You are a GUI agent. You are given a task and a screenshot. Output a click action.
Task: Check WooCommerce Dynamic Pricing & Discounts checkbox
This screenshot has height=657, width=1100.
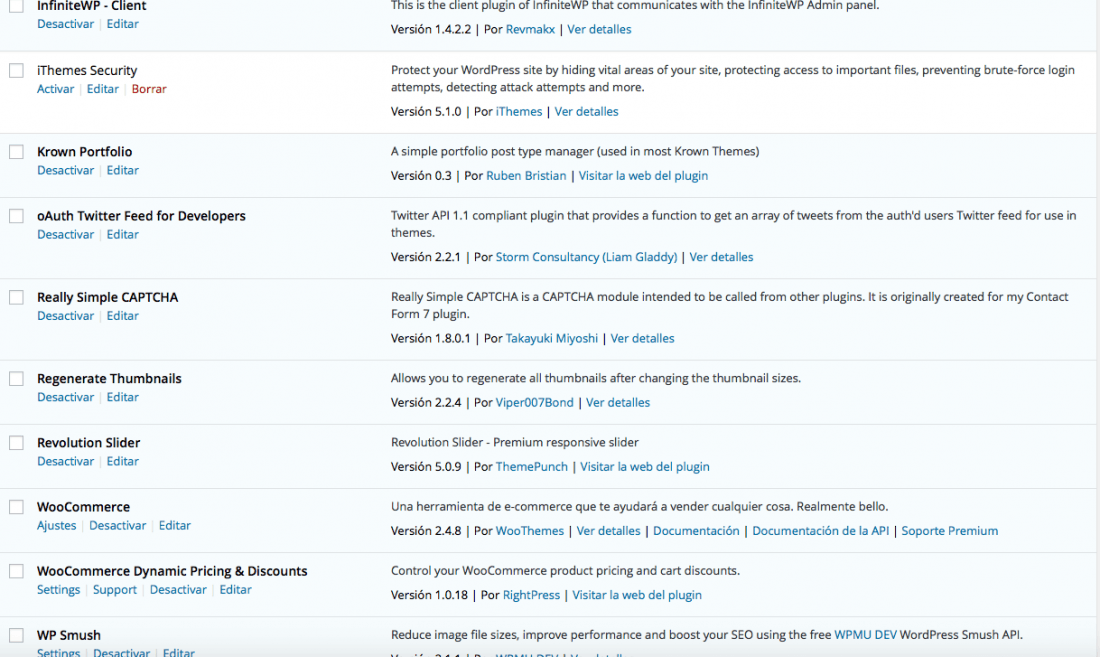(x=16, y=571)
